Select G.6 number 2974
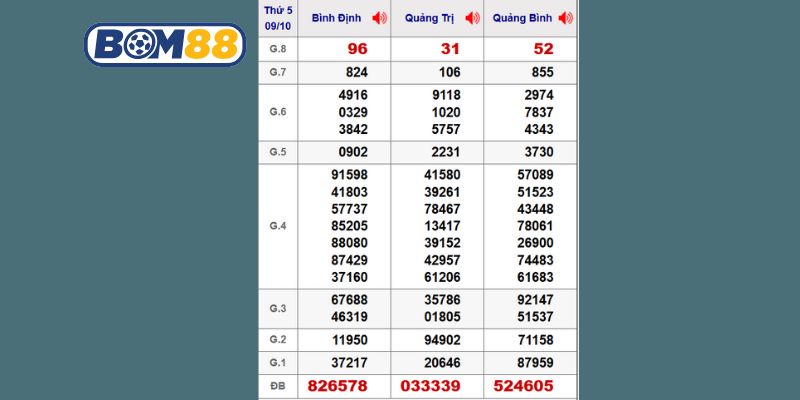The width and height of the screenshot is (800, 400). (x=539, y=95)
